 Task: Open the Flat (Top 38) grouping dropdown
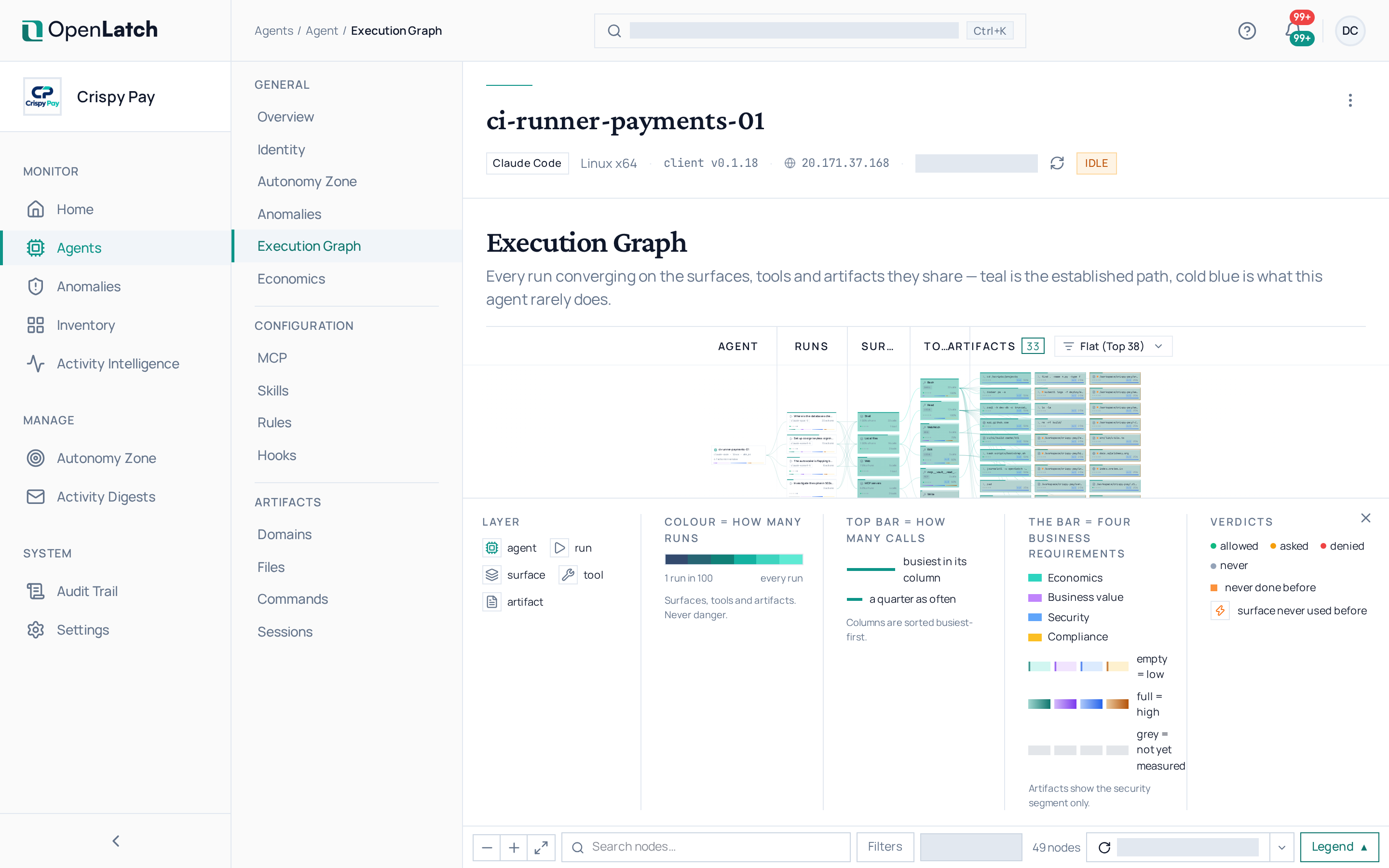1113,346
